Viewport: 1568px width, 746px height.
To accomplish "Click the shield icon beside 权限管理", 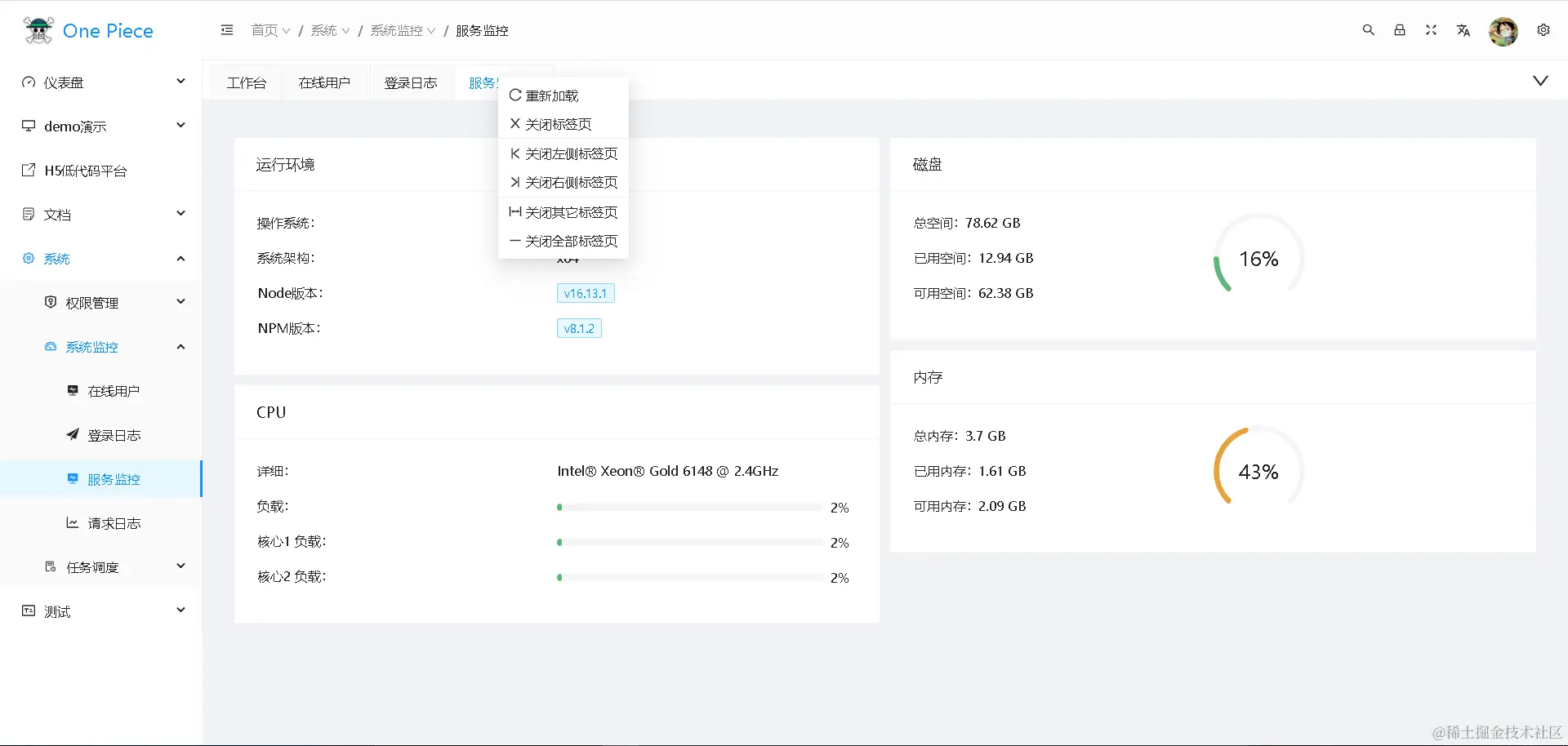I will 51,302.
